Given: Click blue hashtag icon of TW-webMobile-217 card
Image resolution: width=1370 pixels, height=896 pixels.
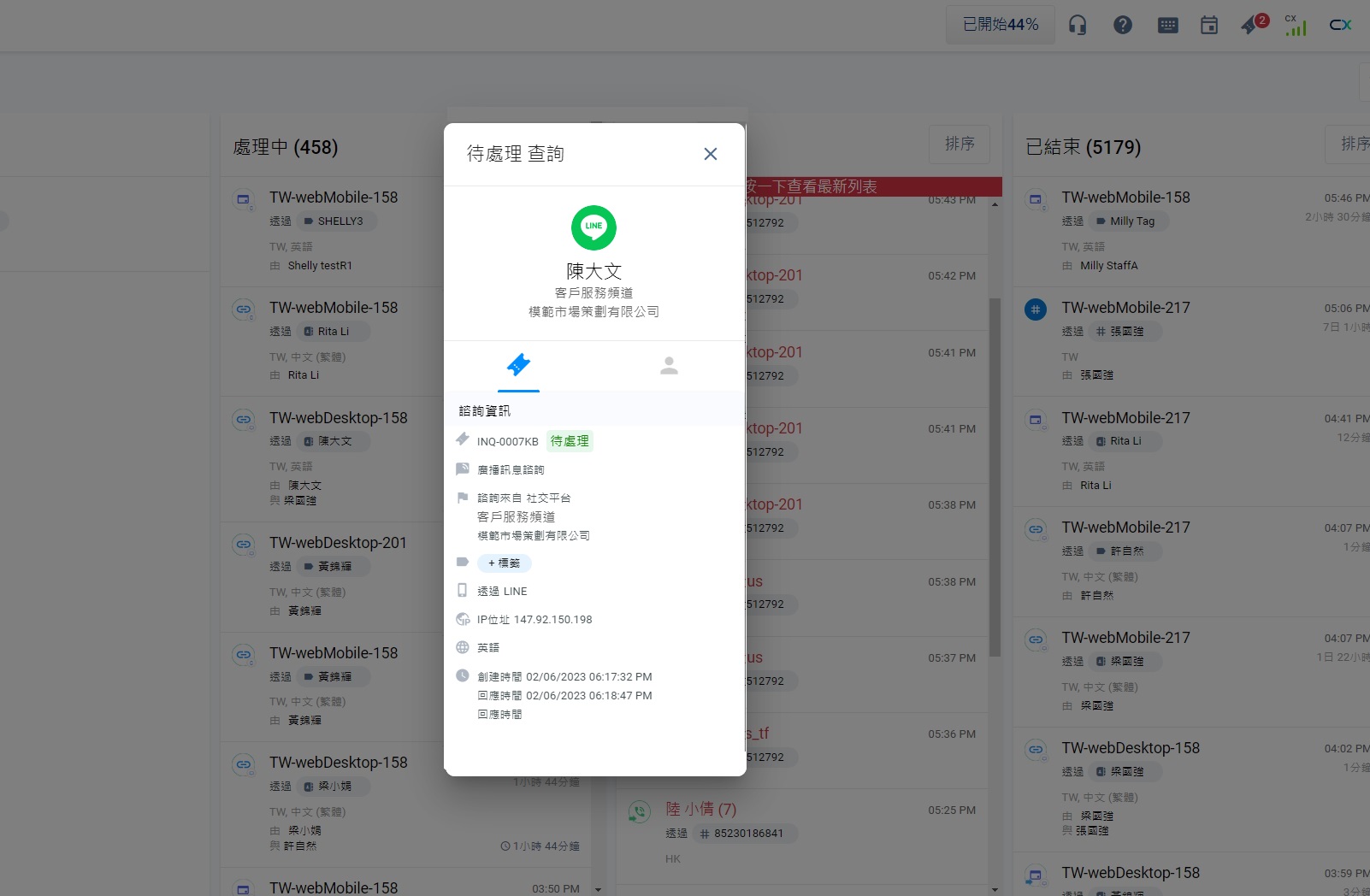Looking at the screenshot, I should click(1036, 309).
